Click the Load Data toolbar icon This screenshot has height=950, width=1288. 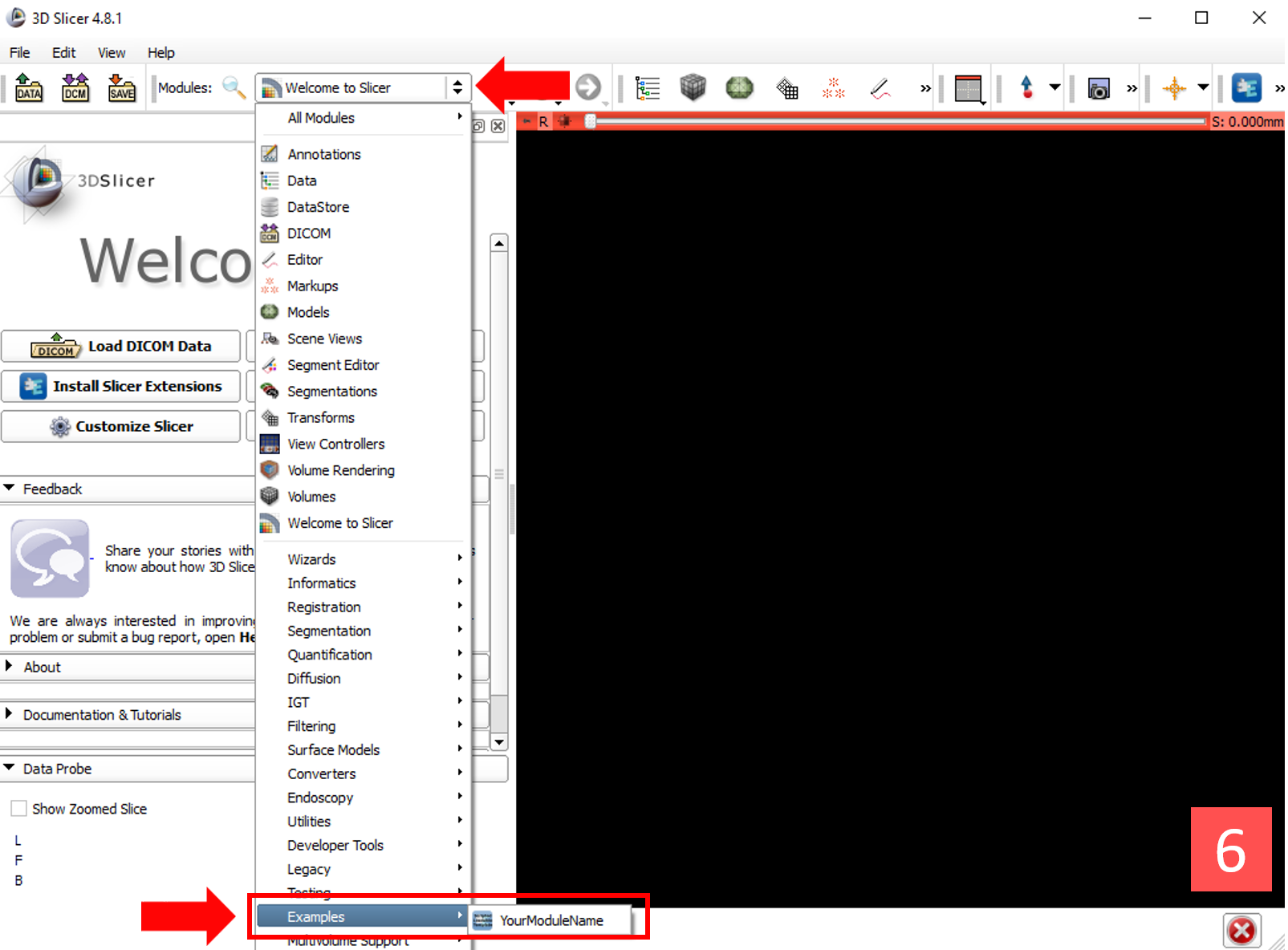tap(29, 87)
